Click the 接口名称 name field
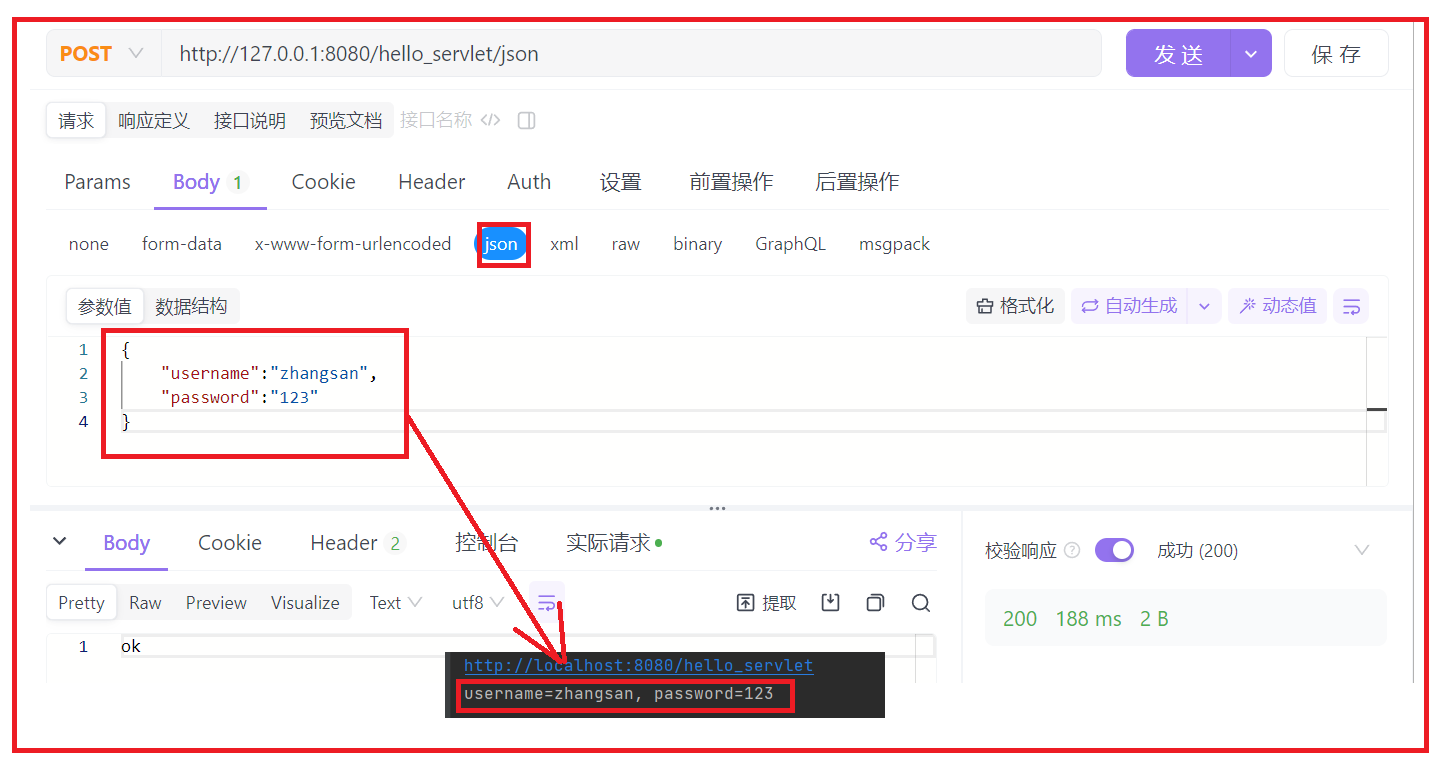 pos(436,120)
